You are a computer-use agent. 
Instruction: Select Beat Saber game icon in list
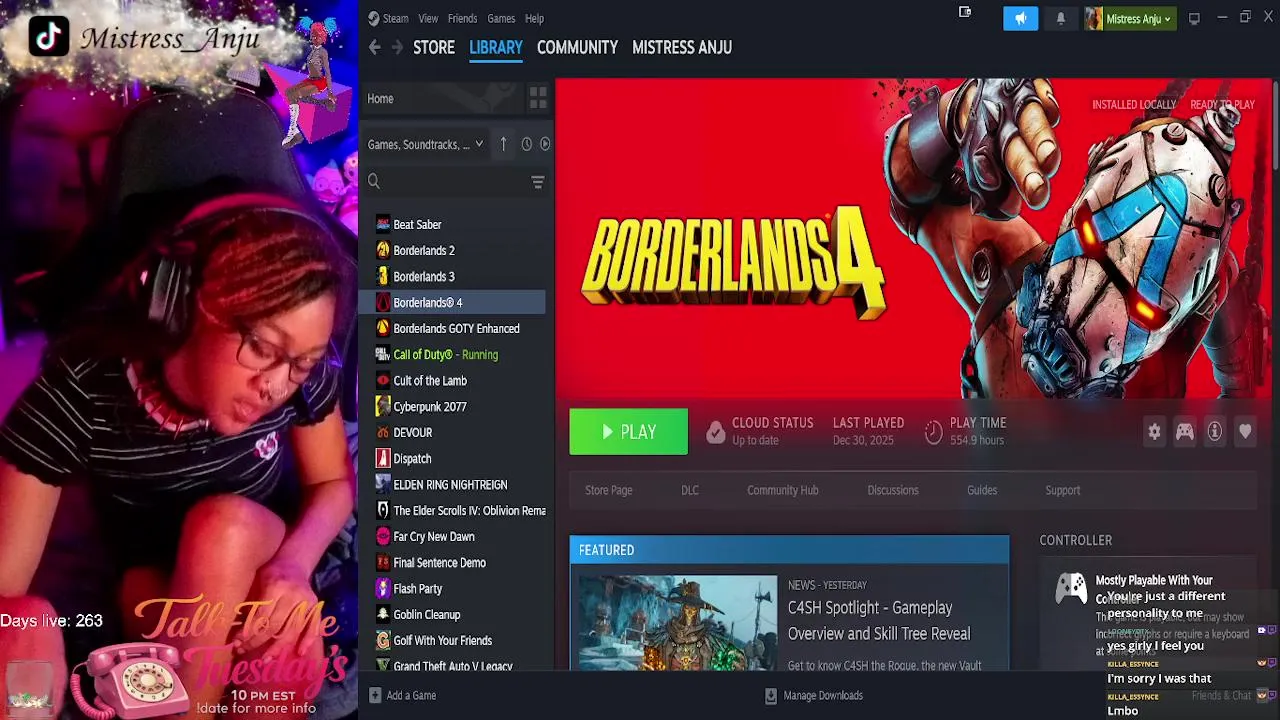click(x=382, y=224)
